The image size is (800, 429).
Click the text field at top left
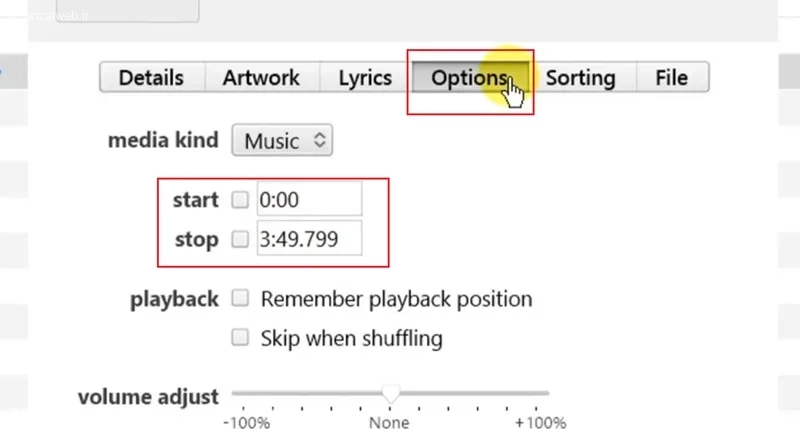128,10
